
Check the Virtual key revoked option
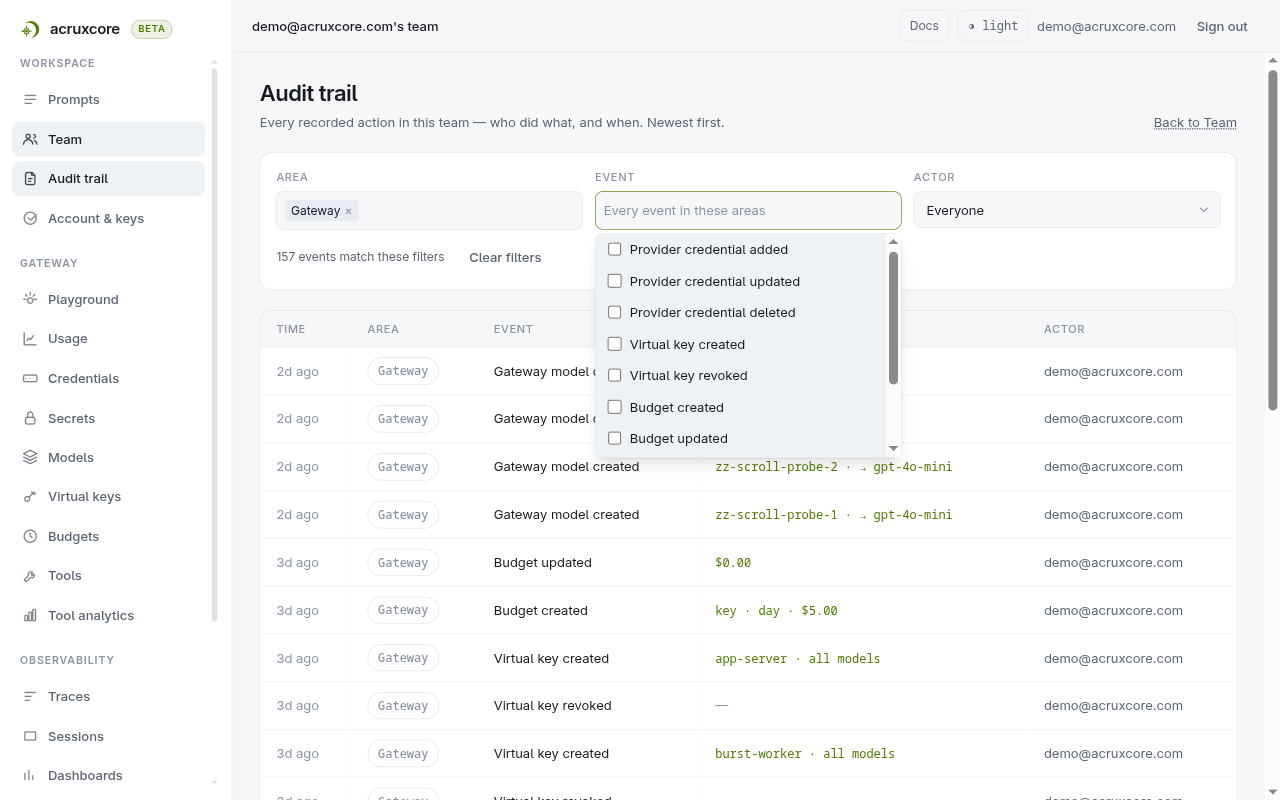pyautogui.click(x=615, y=375)
